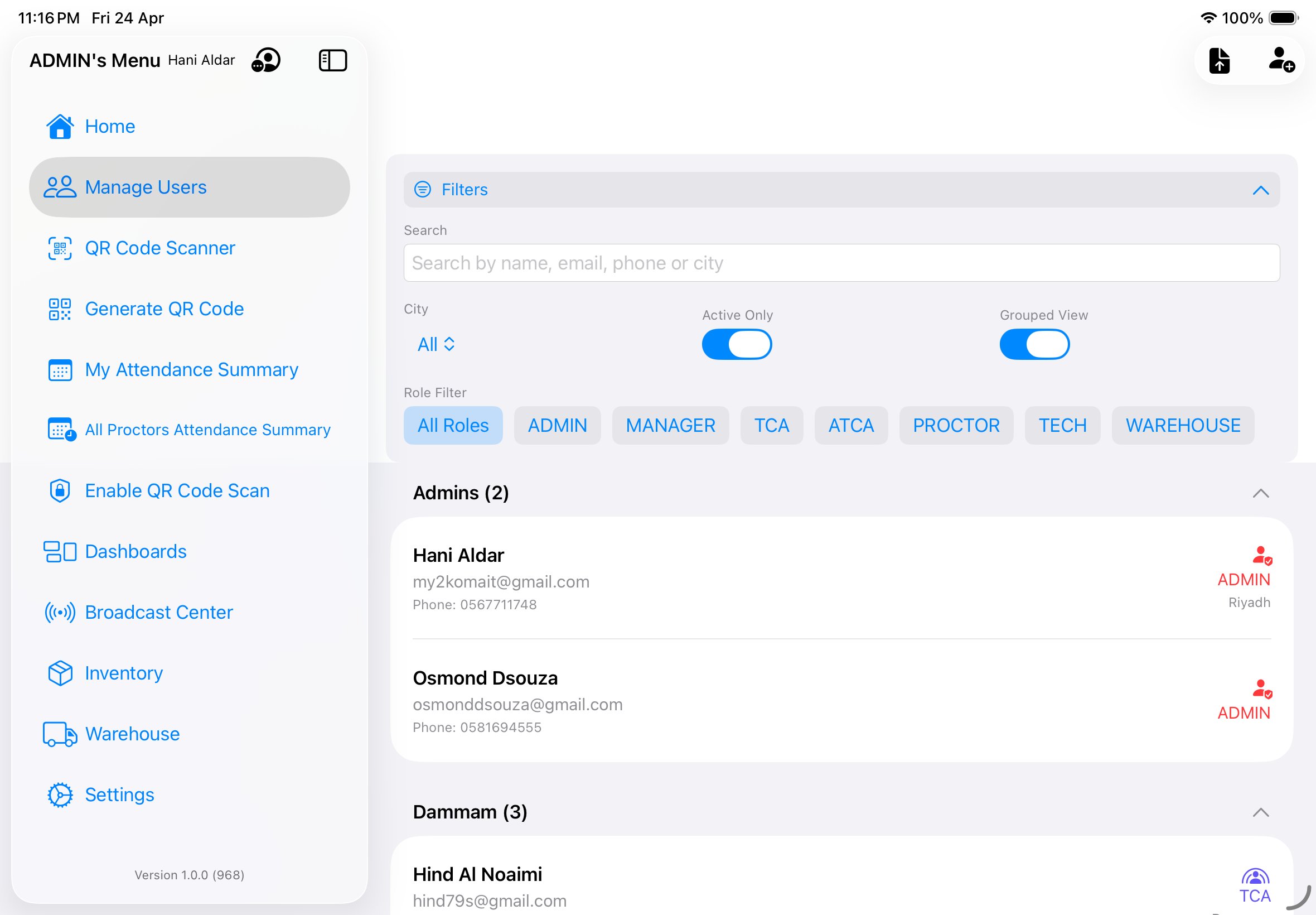
Task: Select Manage Users in the menu
Action: (x=146, y=187)
